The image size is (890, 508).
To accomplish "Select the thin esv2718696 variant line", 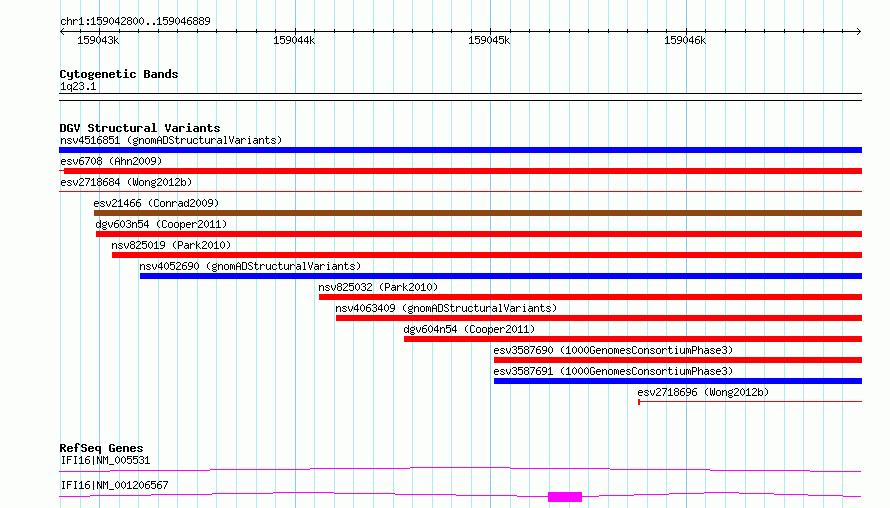I will (750, 402).
